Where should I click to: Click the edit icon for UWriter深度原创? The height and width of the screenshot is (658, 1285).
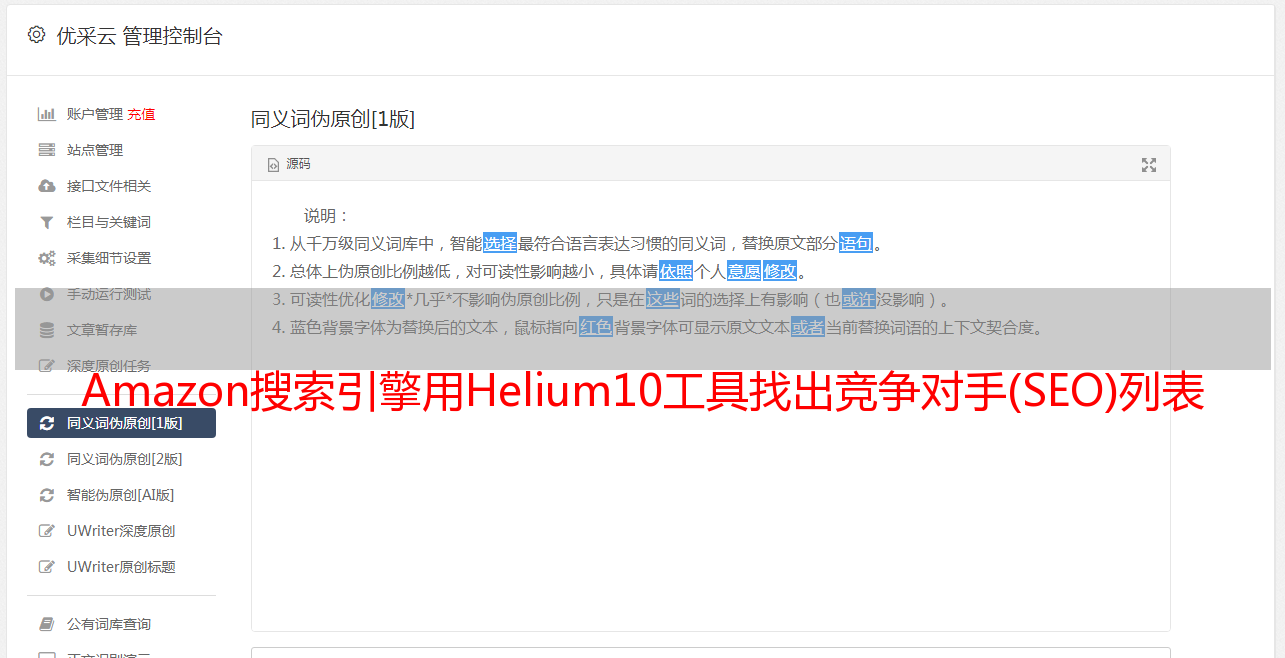pyautogui.click(x=46, y=531)
